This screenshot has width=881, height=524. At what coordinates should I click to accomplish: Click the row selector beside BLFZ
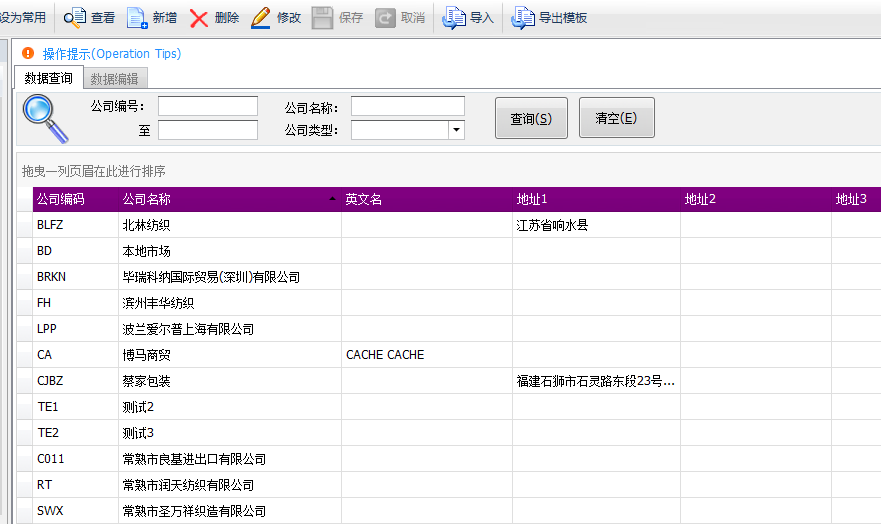[x=25, y=225]
